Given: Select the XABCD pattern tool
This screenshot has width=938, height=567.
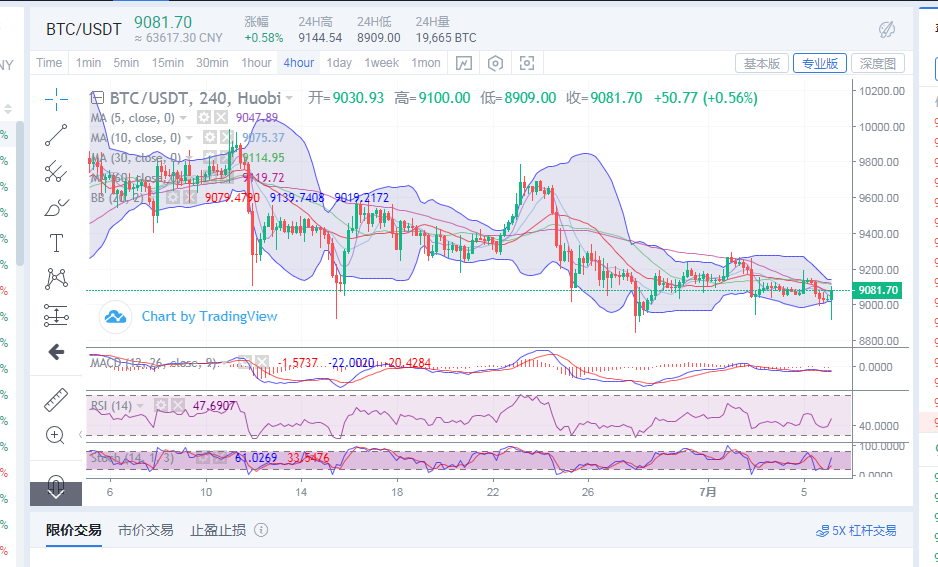Looking at the screenshot, I should coord(56,279).
